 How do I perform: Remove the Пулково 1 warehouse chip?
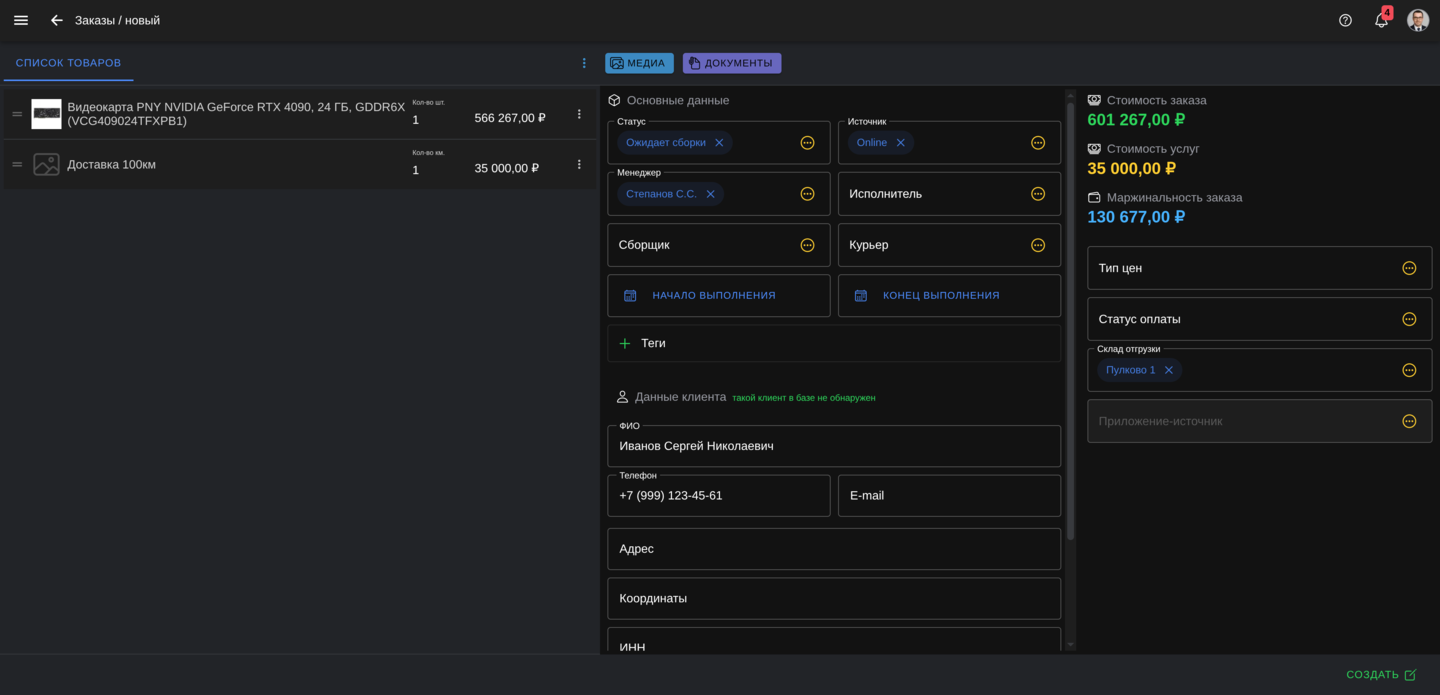[1168, 370]
